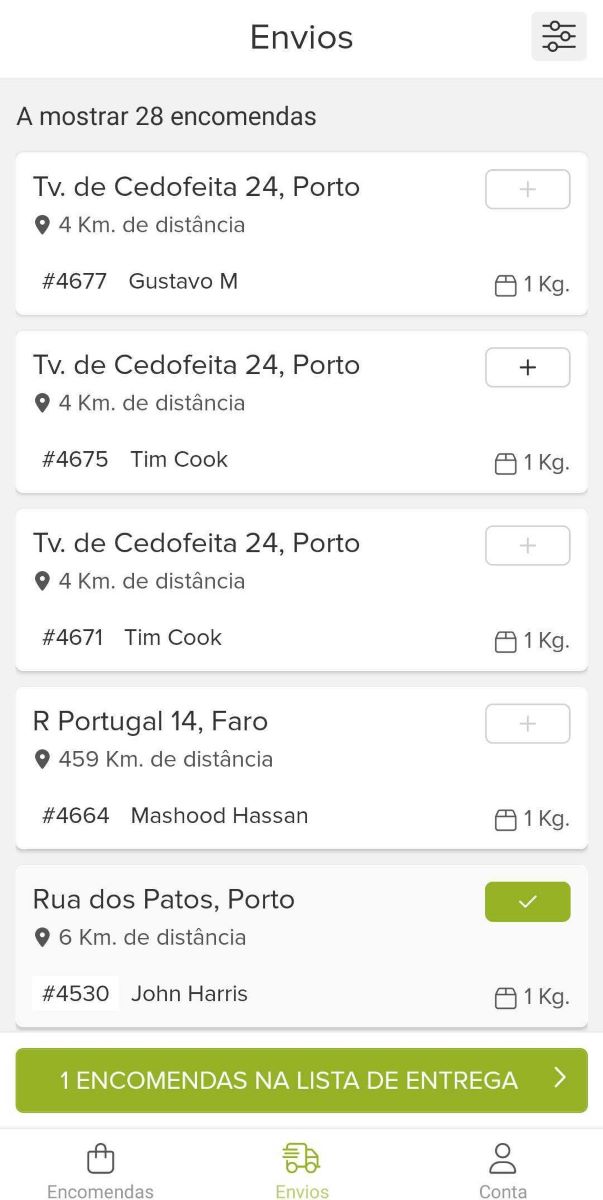603x1200 pixels.
Task: Add order #4675 to delivery list
Action: [x=527, y=367]
